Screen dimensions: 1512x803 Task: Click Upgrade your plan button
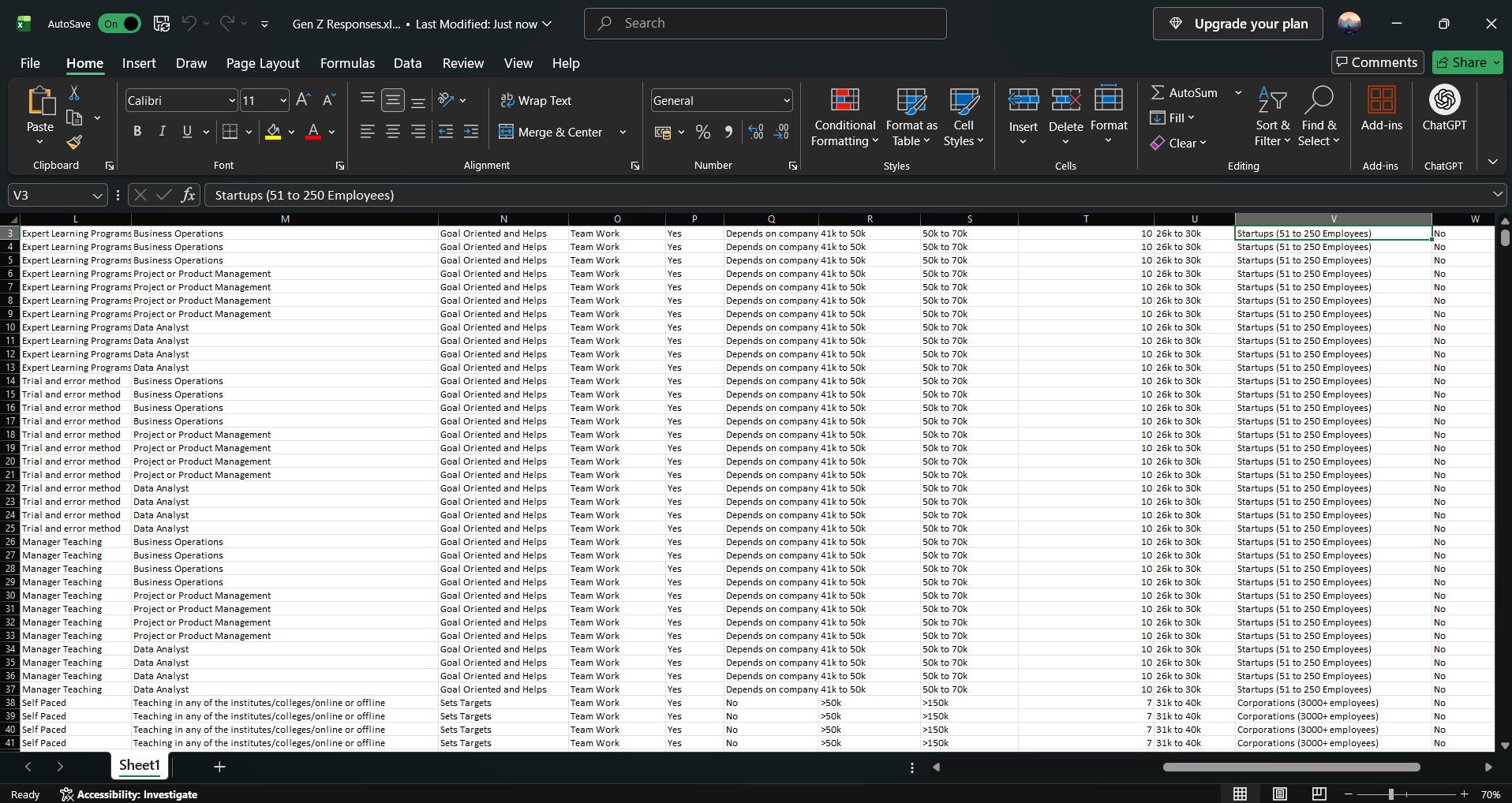[x=1239, y=24]
